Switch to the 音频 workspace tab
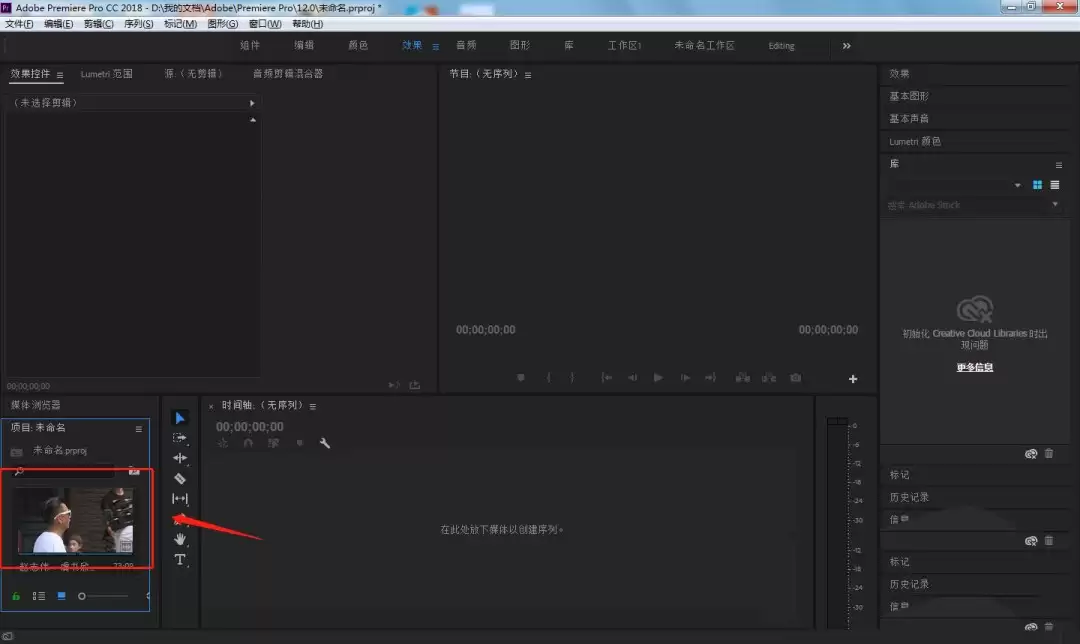Screen dimensions: 1080x644 (466, 45)
